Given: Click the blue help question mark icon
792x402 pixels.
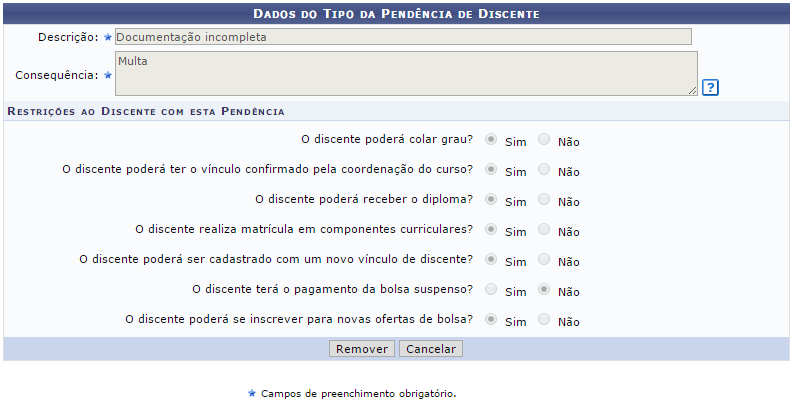Looking at the screenshot, I should pos(710,87).
